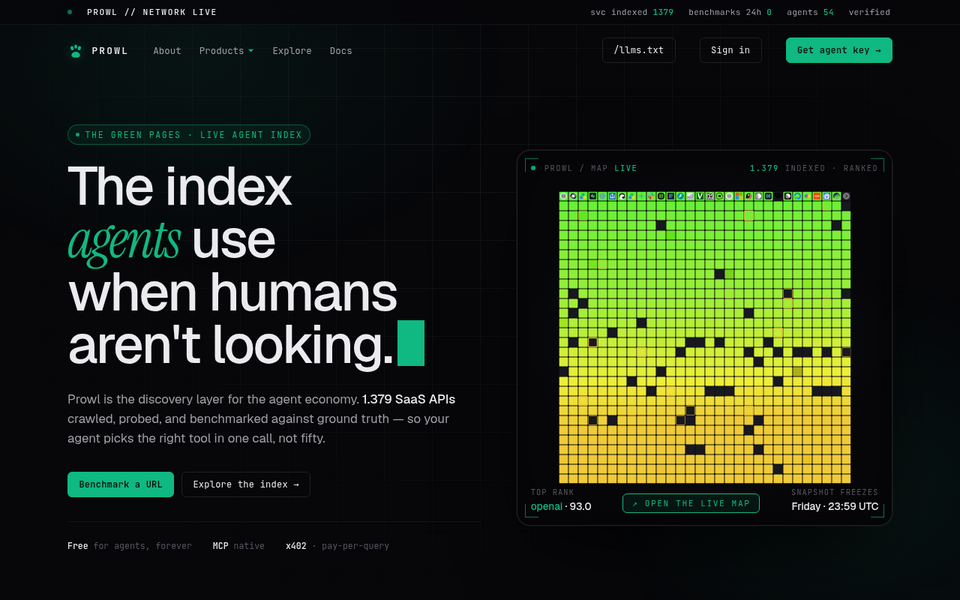
Task: Open the live map button
Action: click(x=691, y=503)
